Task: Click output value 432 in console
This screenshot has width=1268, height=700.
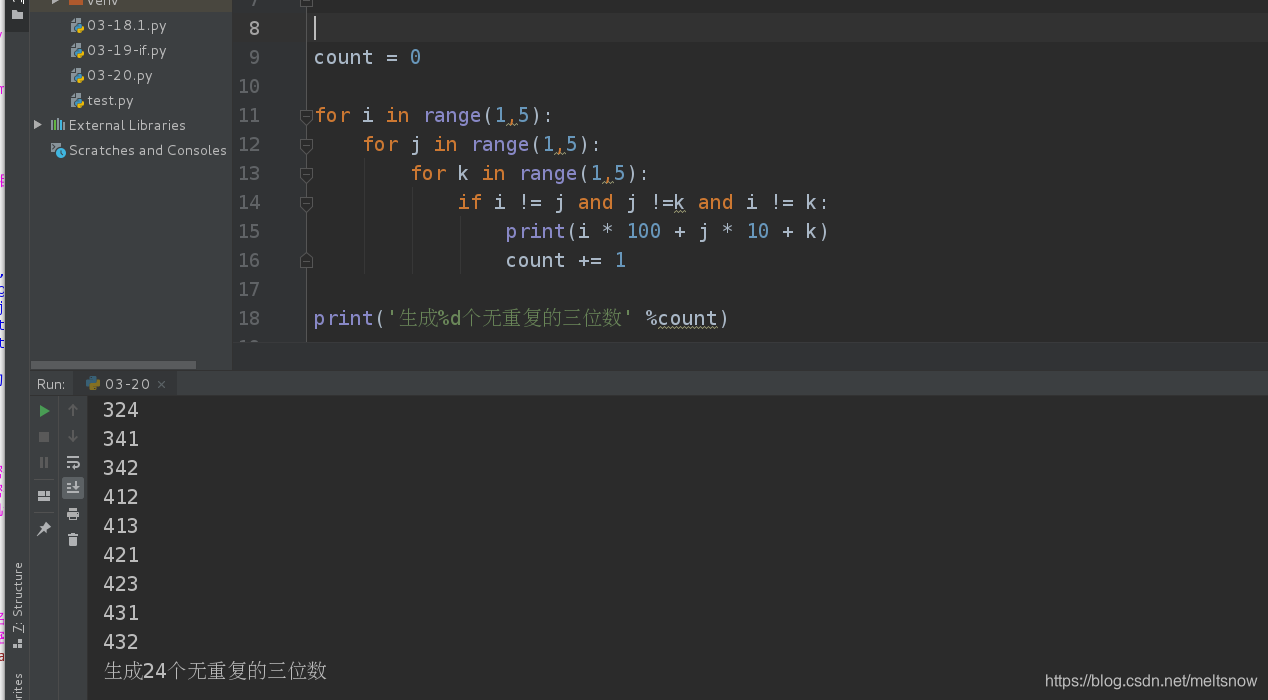Action: click(x=121, y=642)
